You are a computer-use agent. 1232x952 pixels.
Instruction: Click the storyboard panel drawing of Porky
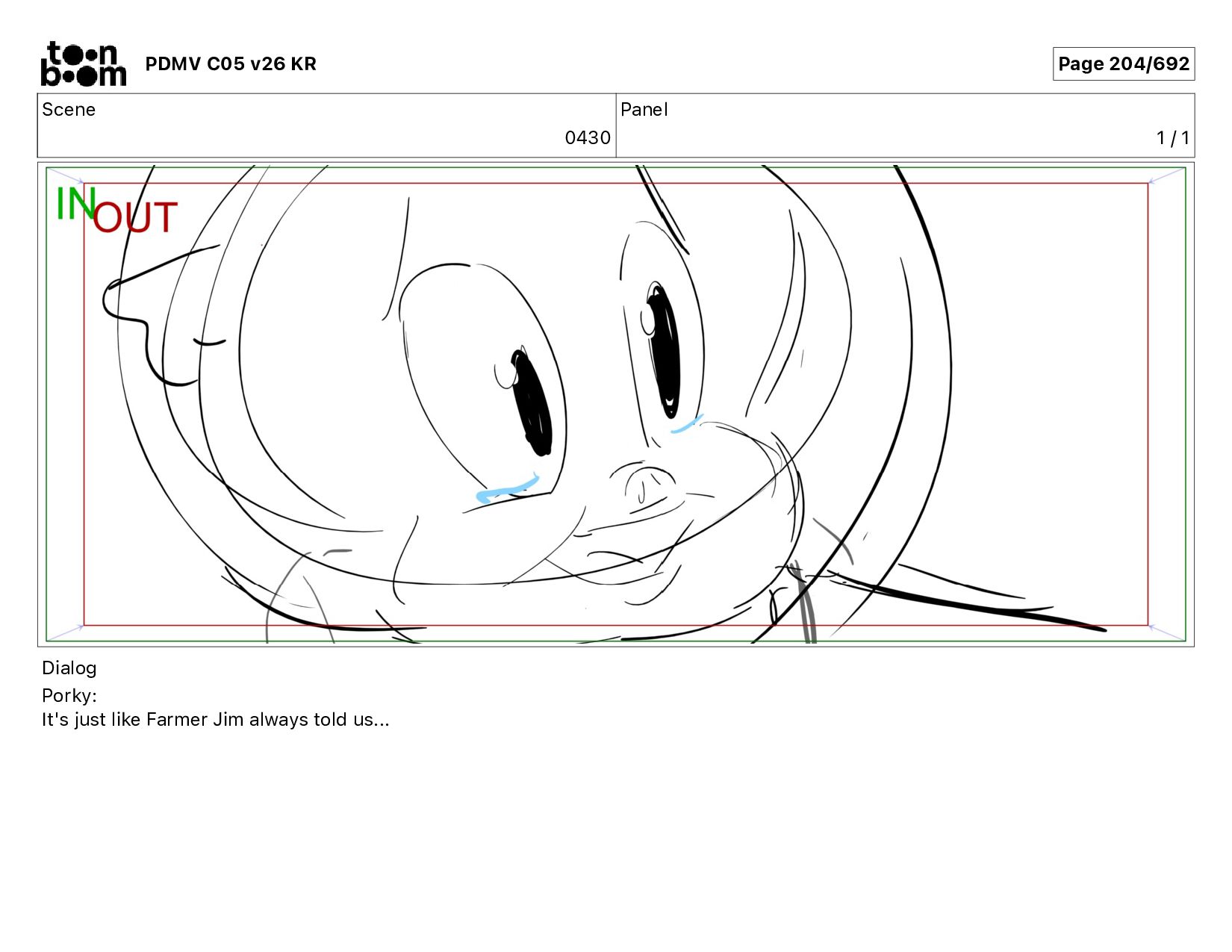point(616,404)
